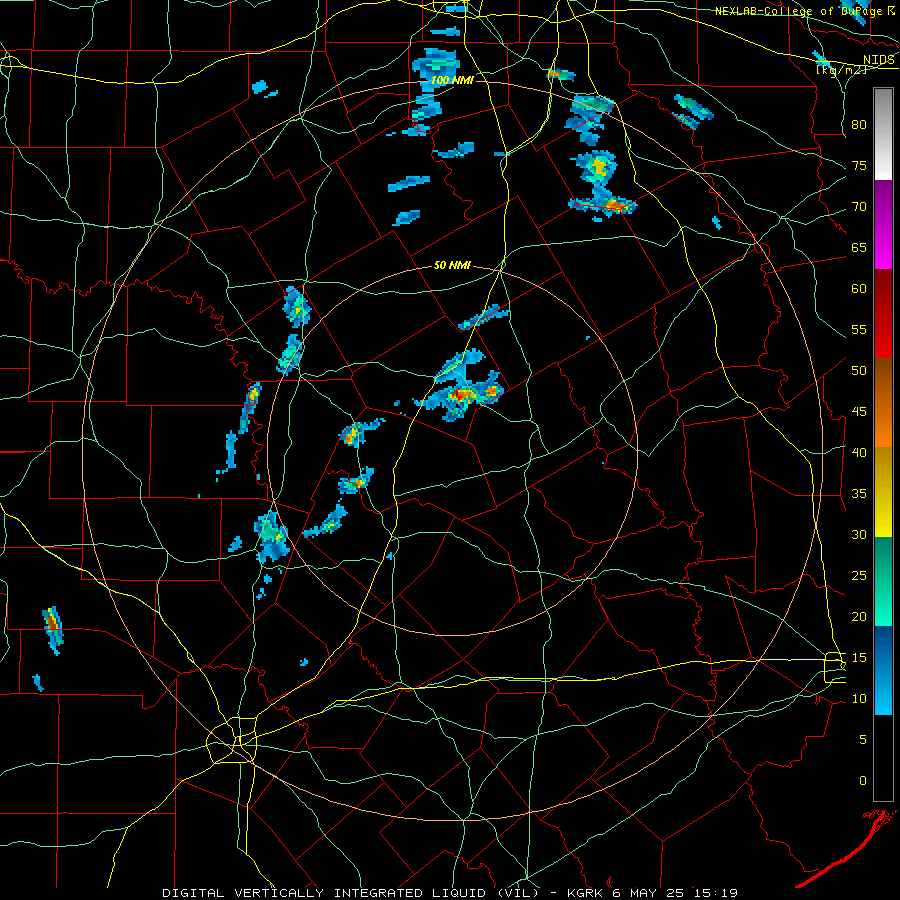Click the white-gray segment of color bar

point(883,134)
